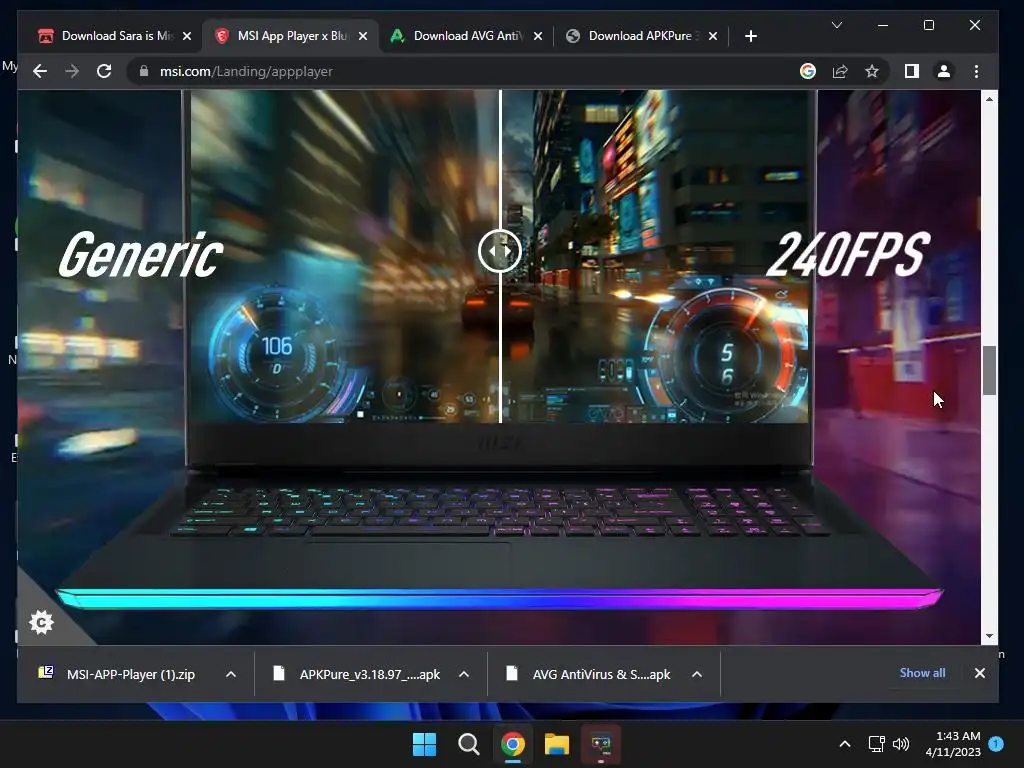Switch to the Download Sara is Missing tab

coord(114,36)
